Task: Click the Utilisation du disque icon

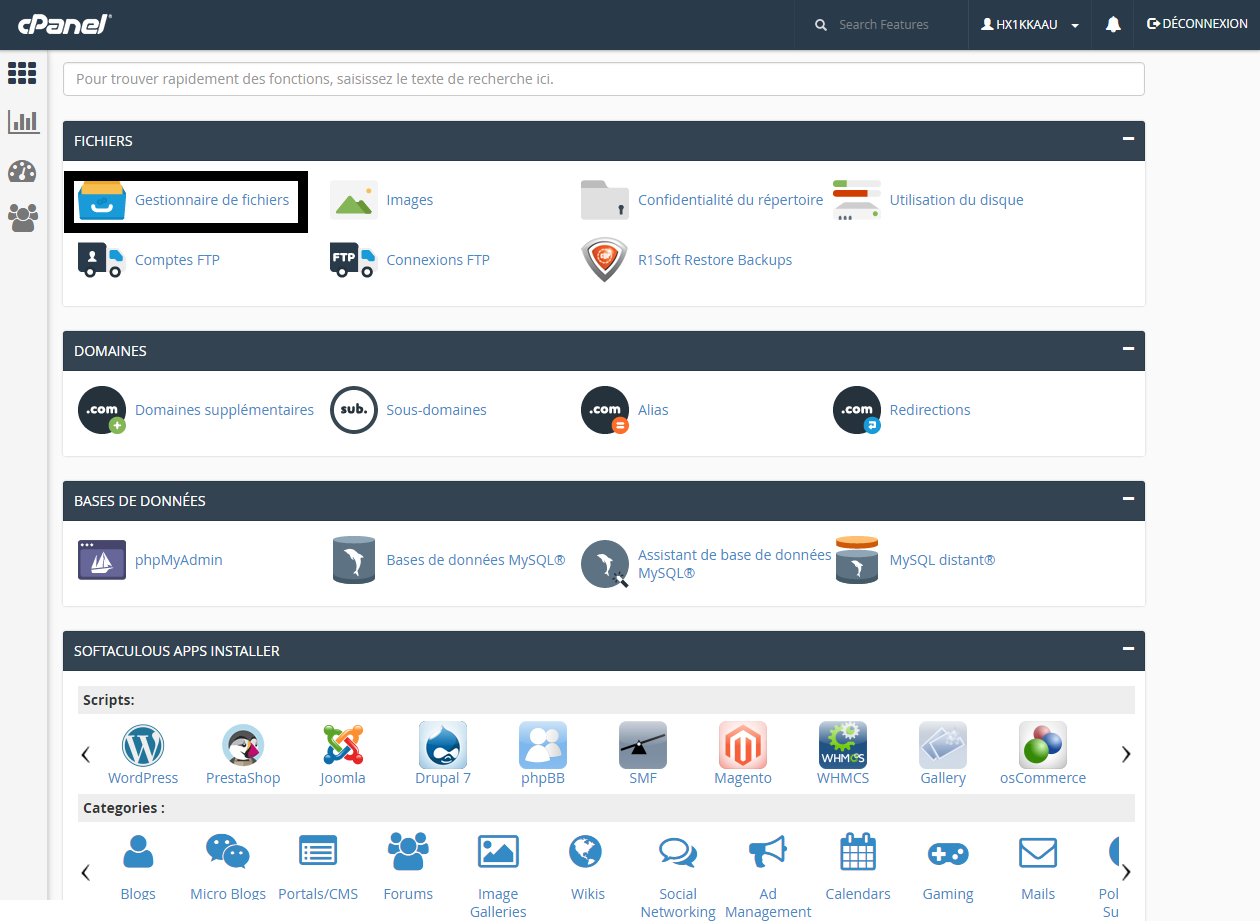Action: [857, 200]
